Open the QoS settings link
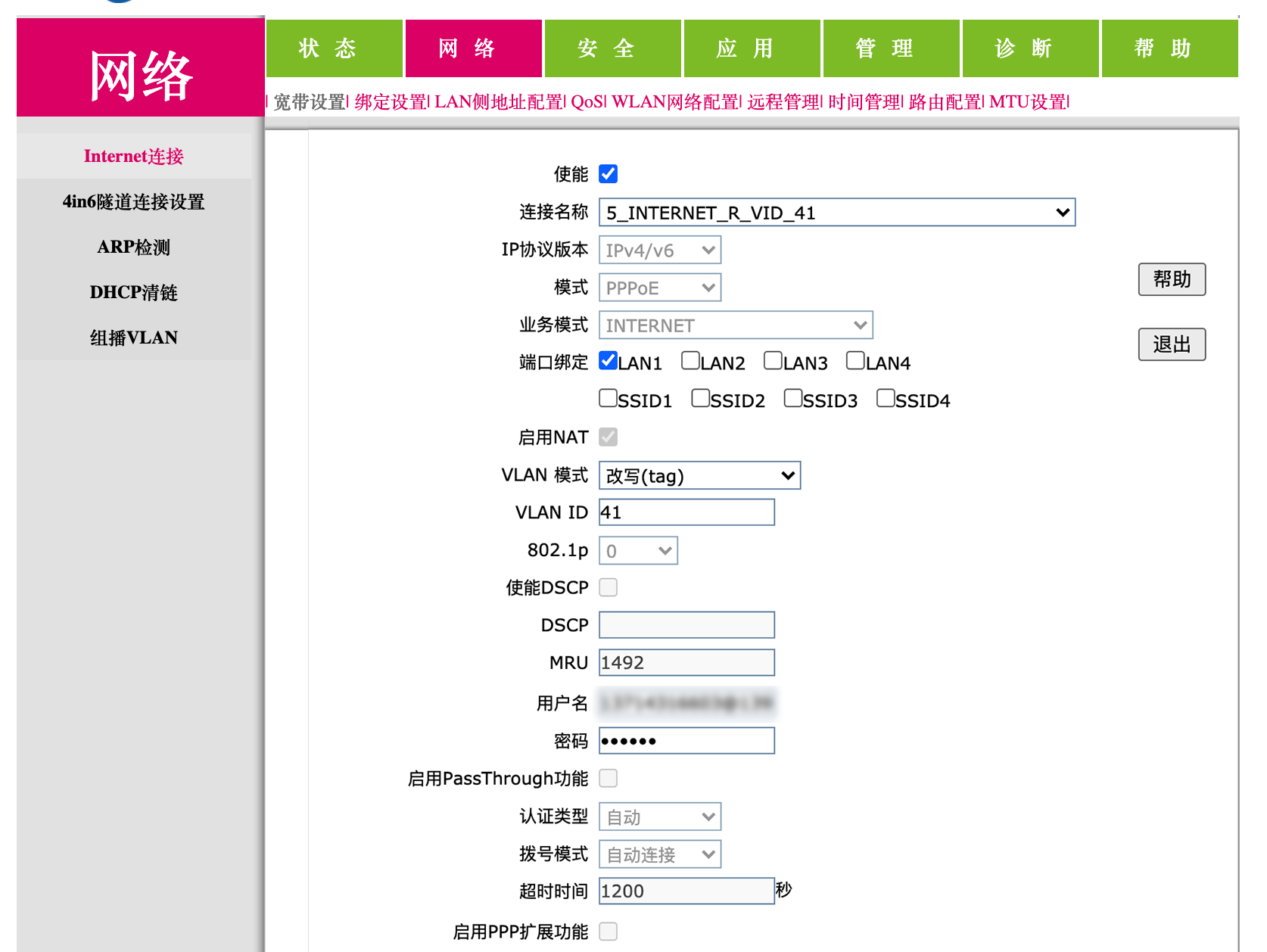 [x=585, y=101]
